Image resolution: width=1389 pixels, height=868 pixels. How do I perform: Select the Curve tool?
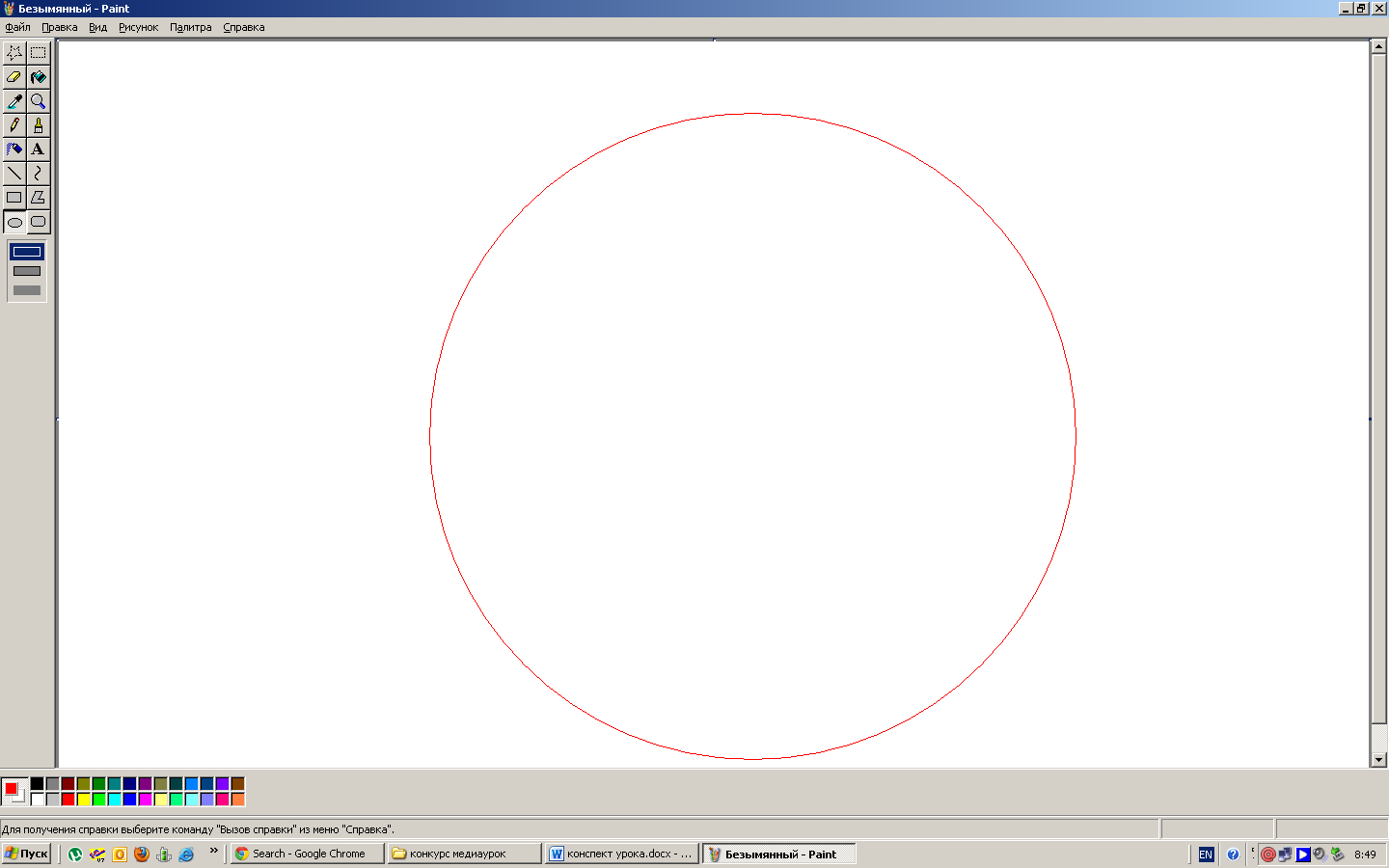[x=38, y=174]
